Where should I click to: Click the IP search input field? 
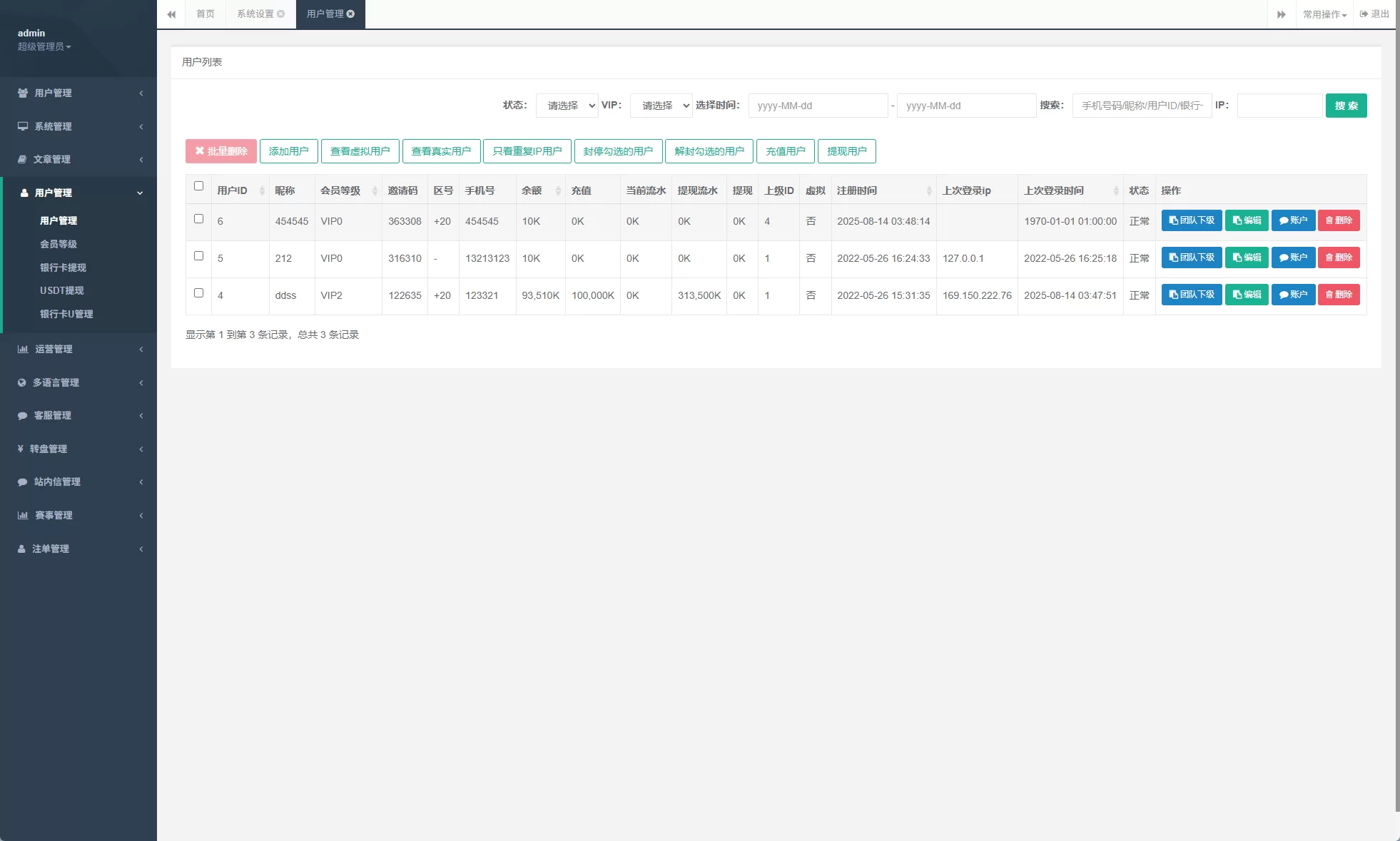[x=1279, y=106]
